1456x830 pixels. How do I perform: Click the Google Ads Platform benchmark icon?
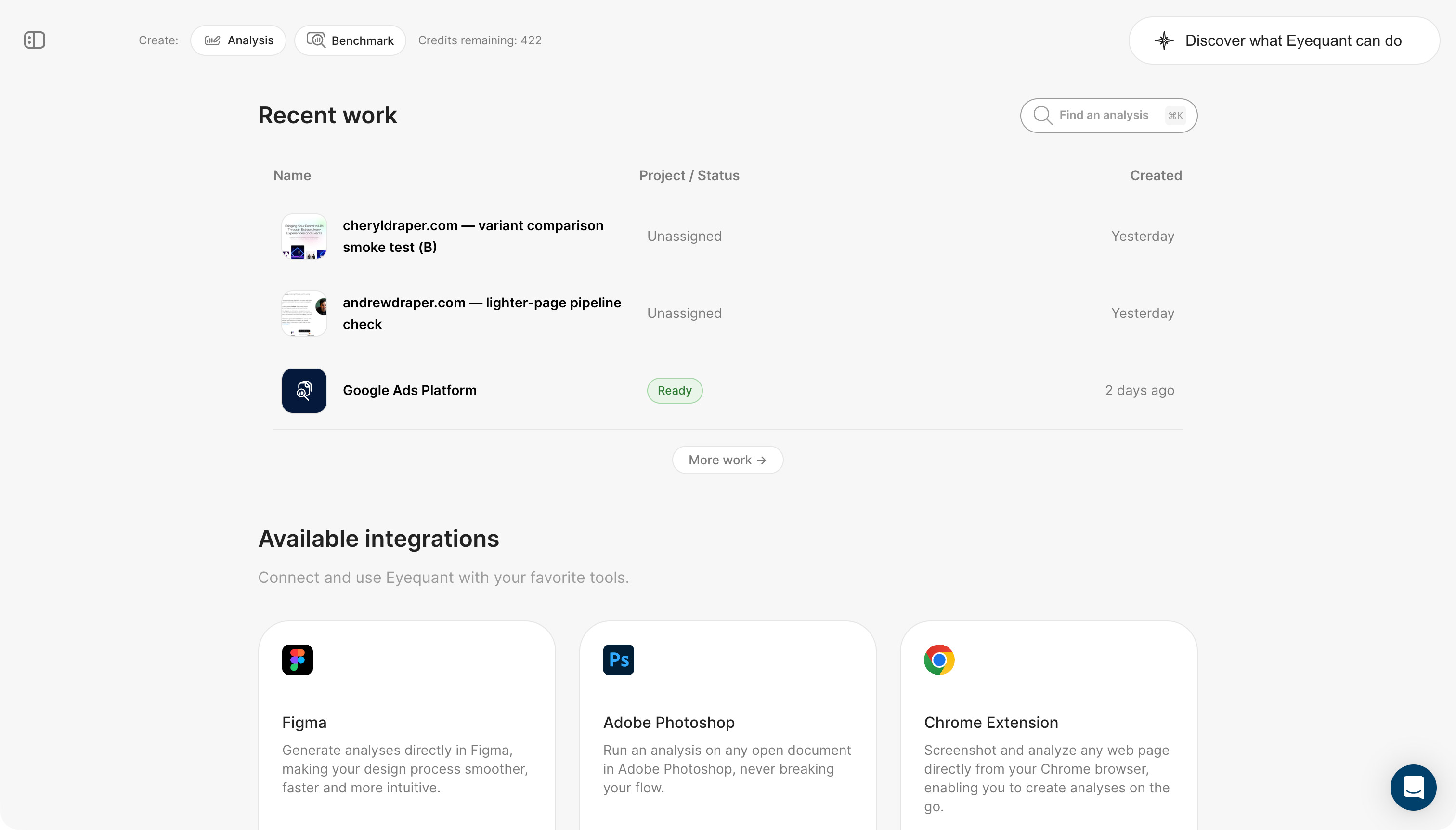304,391
